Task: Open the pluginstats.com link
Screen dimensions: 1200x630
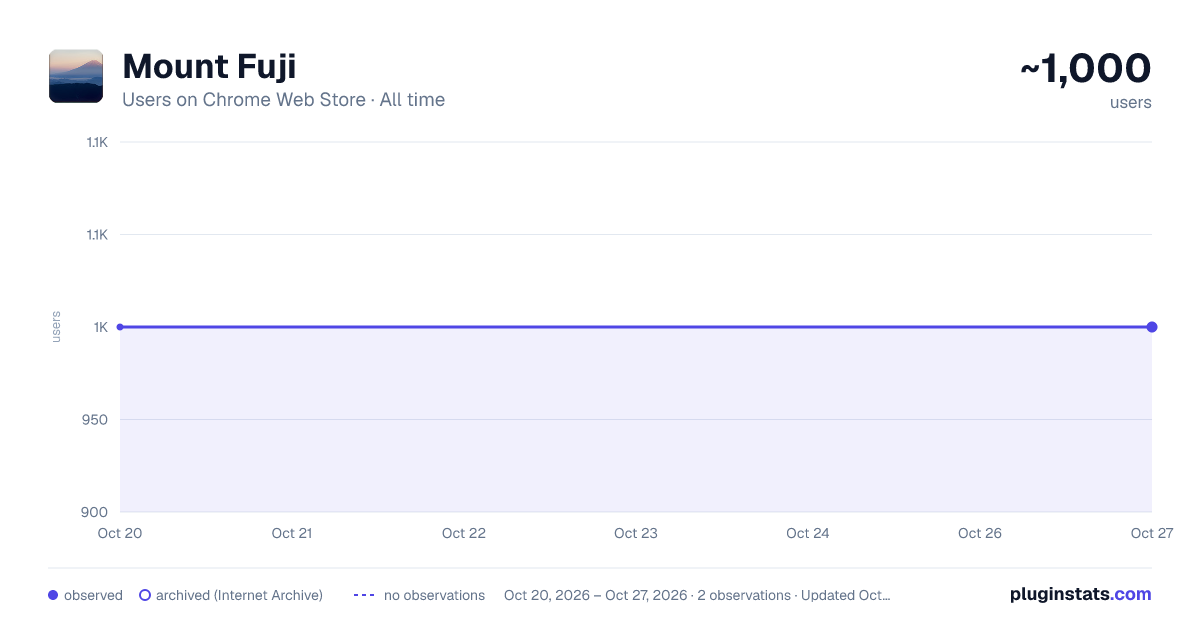Action: click(x=1081, y=594)
